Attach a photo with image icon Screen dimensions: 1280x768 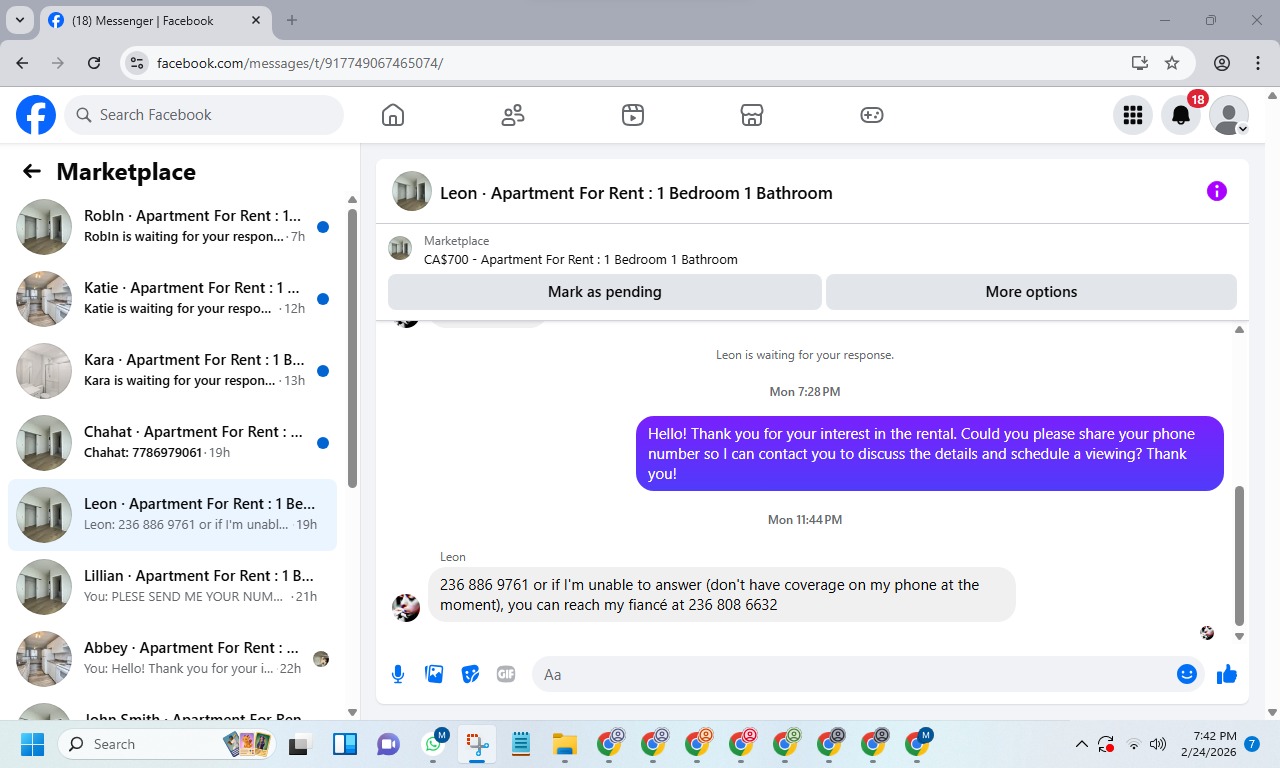coord(434,674)
